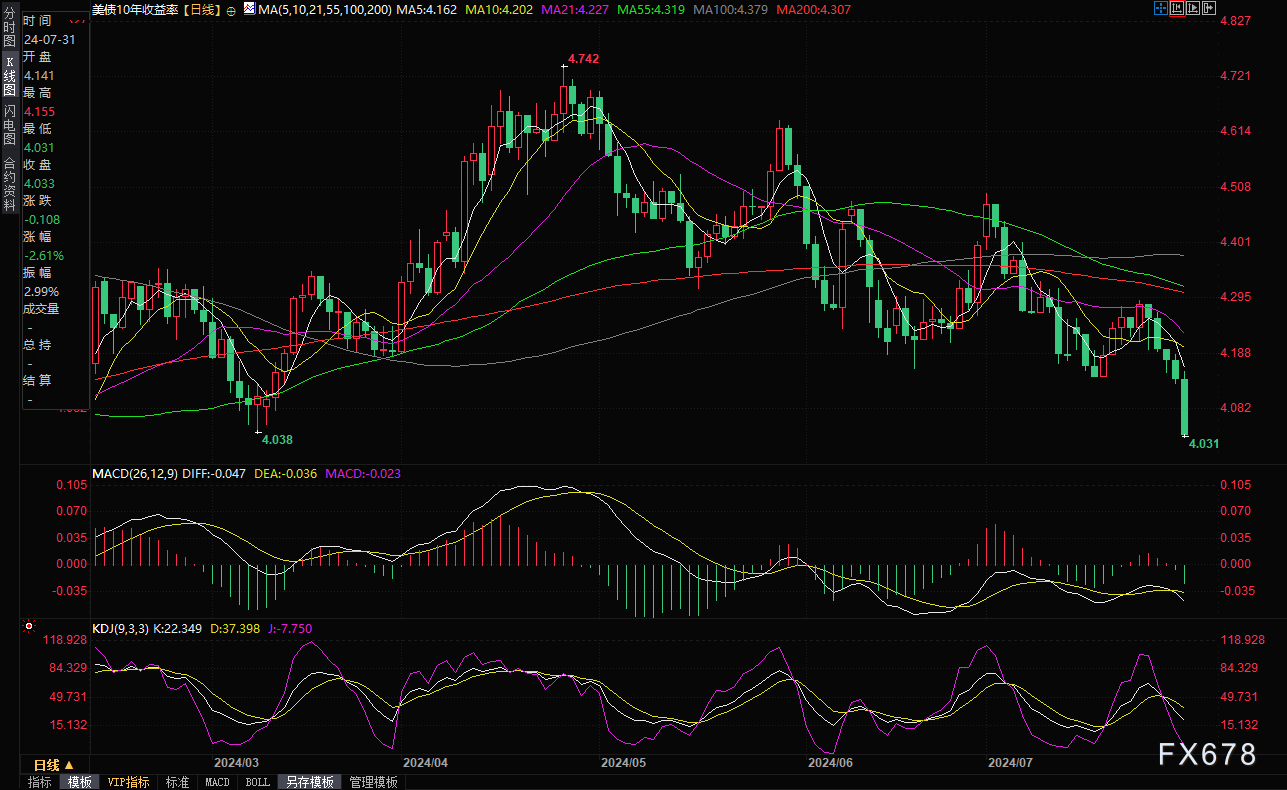Image resolution: width=1287 pixels, height=790 pixels.
Task: Click the red-outlined axis-left chart icon
Action: pyautogui.click(x=1177, y=9)
